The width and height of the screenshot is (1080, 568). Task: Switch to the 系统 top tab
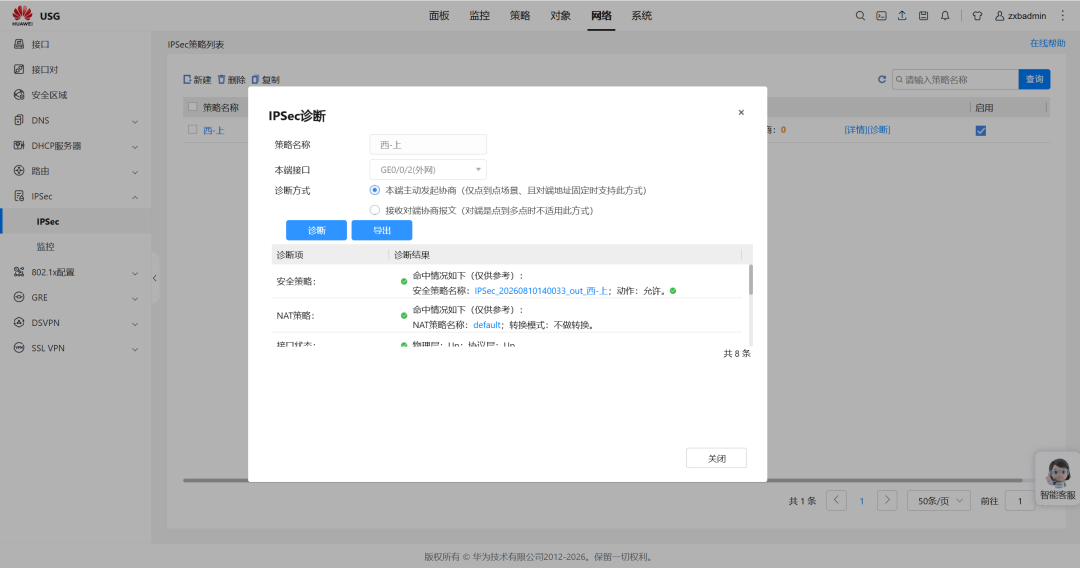(642, 16)
